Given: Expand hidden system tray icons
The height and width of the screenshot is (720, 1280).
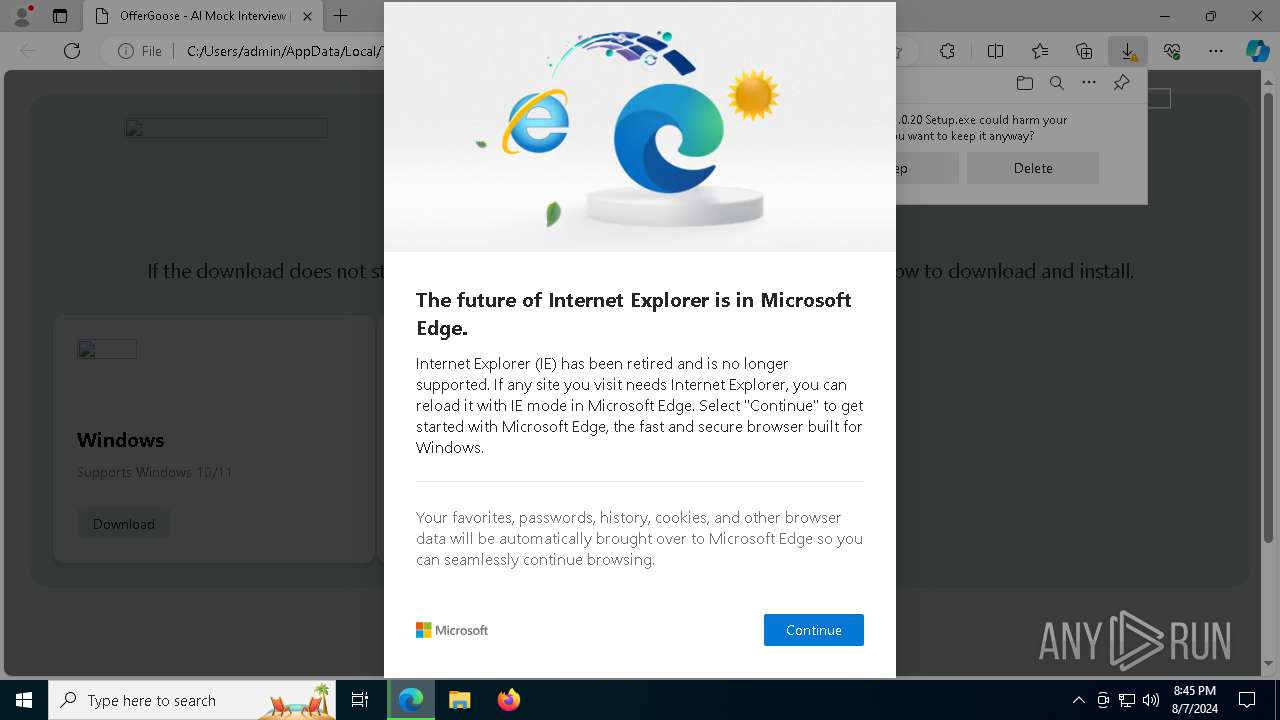Looking at the screenshot, I should tap(1078, 700).
